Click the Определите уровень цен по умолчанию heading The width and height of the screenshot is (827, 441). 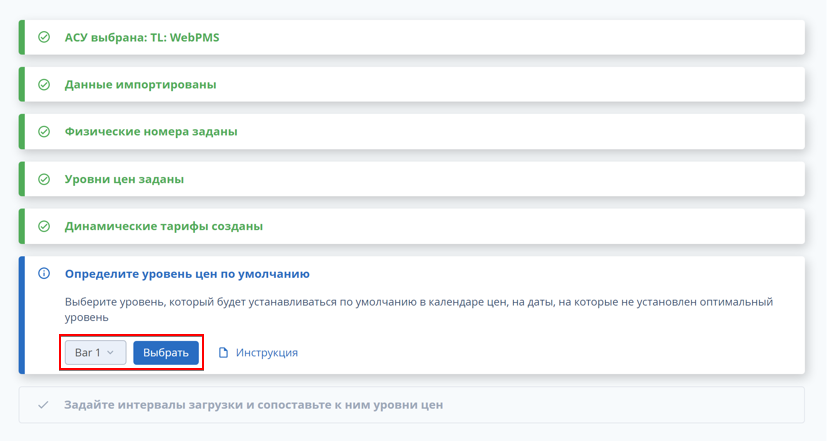click(x=187, y=274)
